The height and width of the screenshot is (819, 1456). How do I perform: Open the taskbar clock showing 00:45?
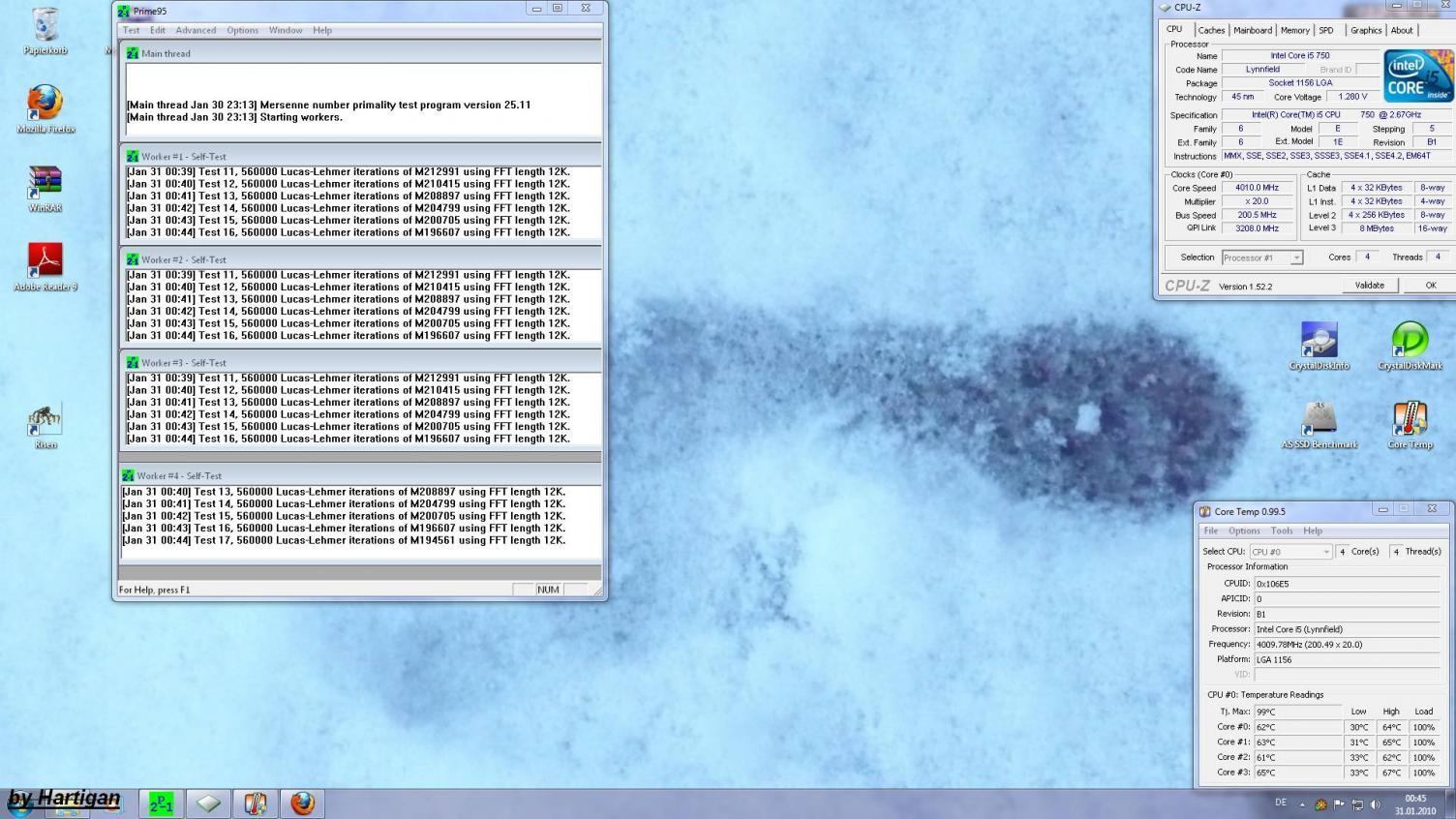pos(1415,804)
